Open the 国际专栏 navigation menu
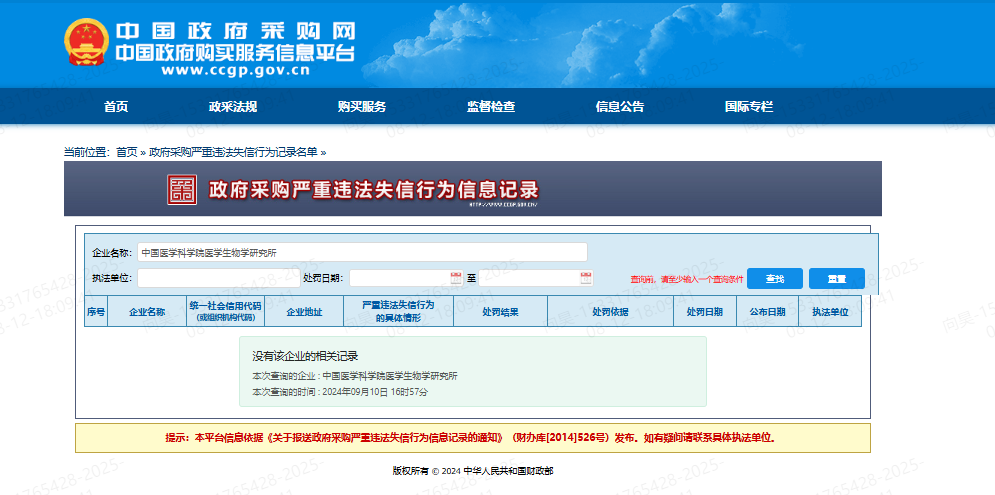This screenshot has height=495, width=995. (749, 107)
